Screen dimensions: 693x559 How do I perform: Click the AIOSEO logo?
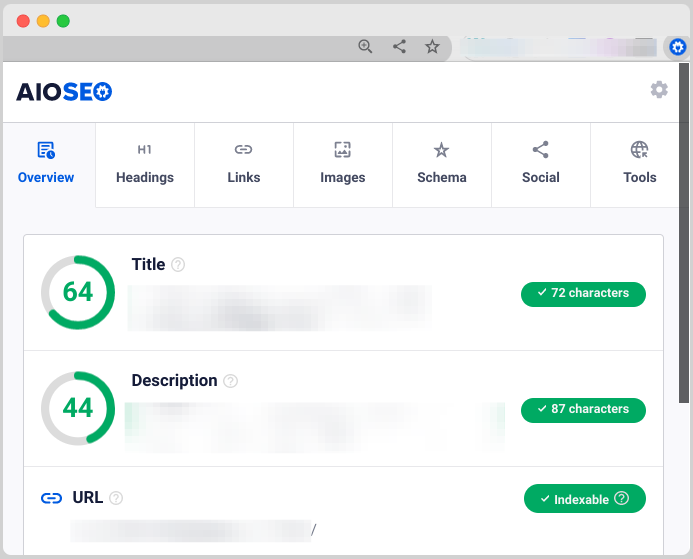coord(64,92)
